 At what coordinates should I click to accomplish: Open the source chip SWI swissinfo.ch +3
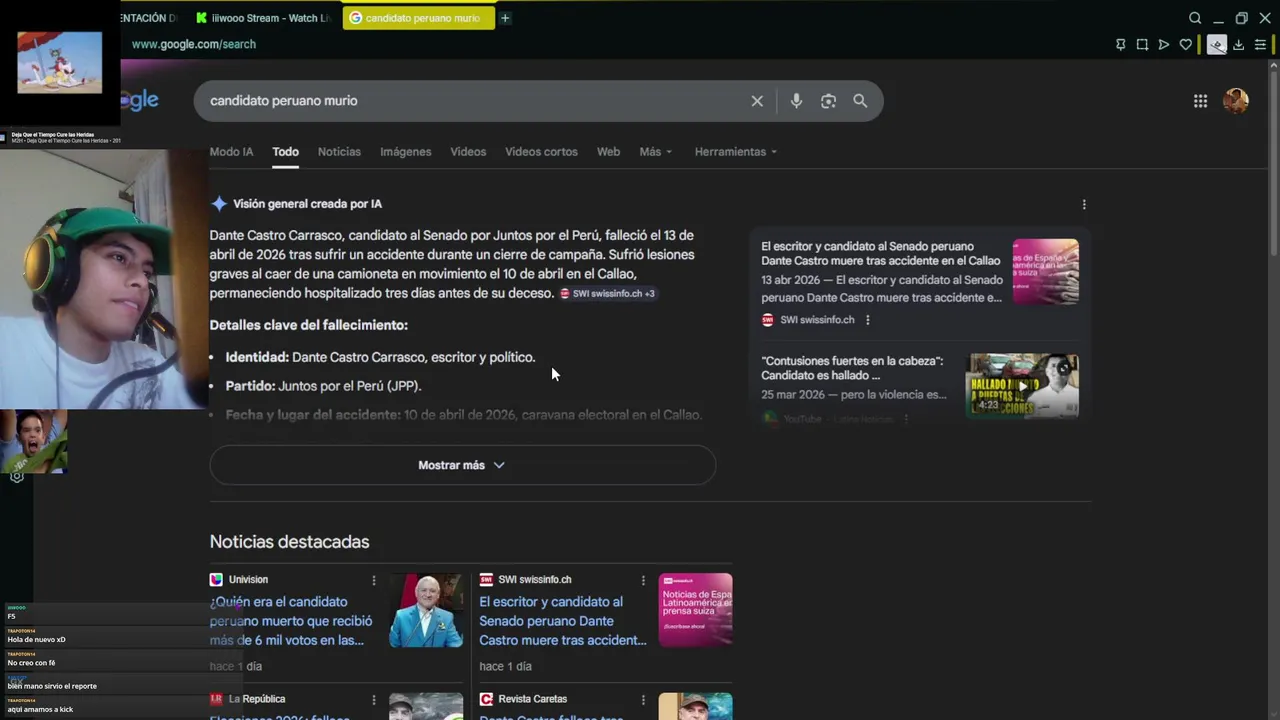[607, 294]
